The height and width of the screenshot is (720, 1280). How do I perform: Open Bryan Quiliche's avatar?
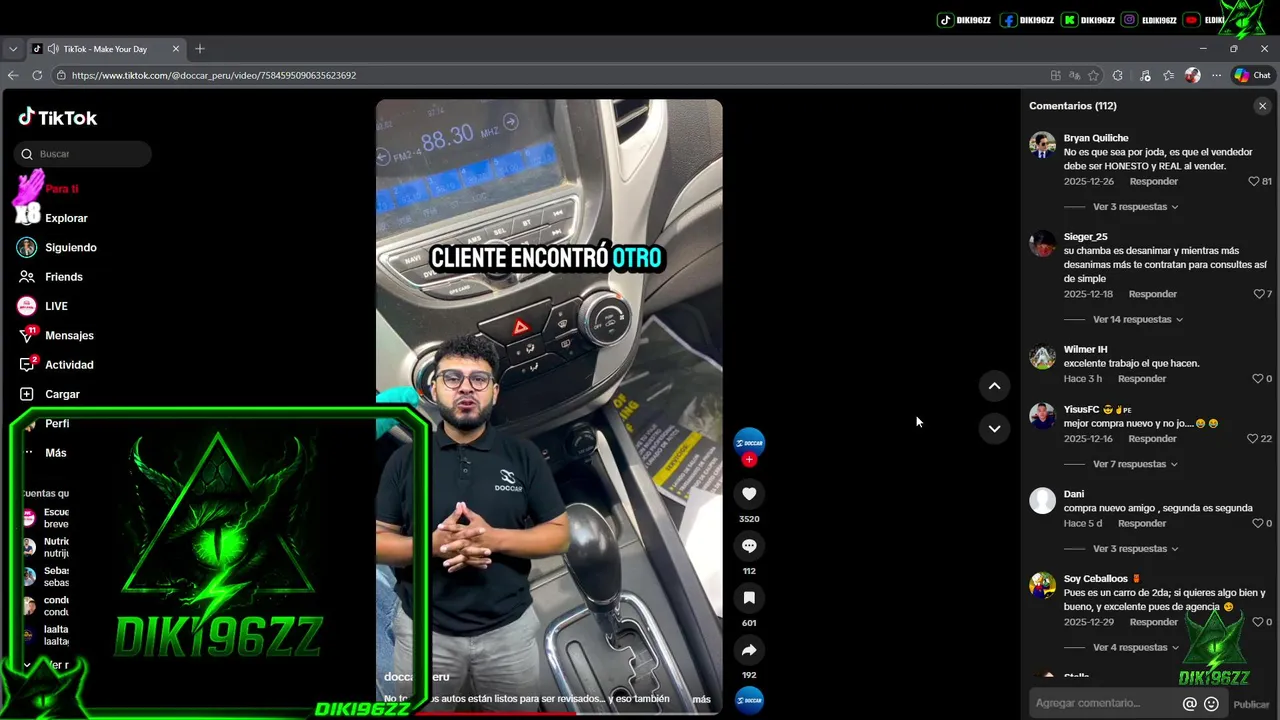1042,145
